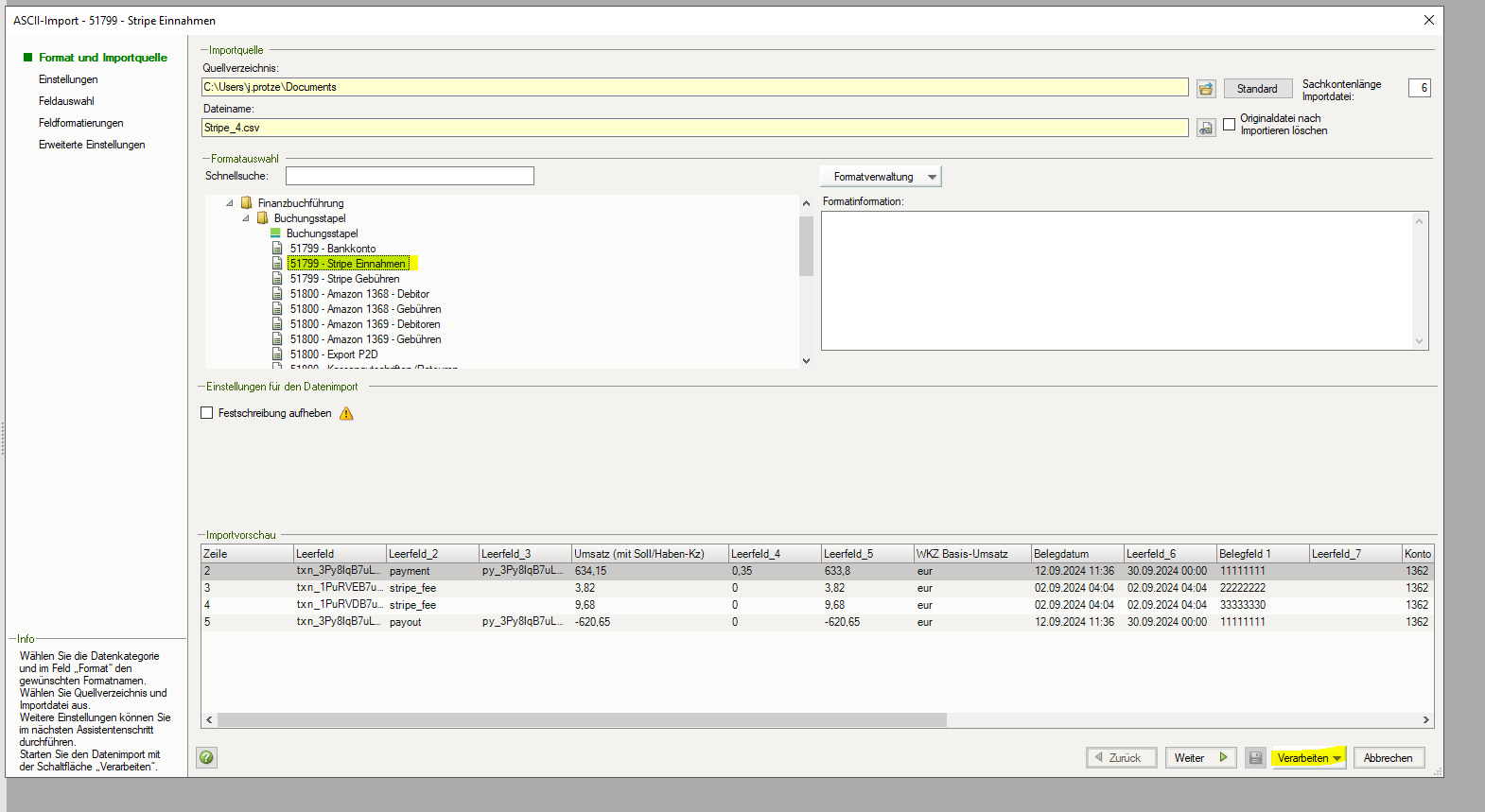
Task: Collapse the Finanzbuchführung tree node
Action: [230, 203]
